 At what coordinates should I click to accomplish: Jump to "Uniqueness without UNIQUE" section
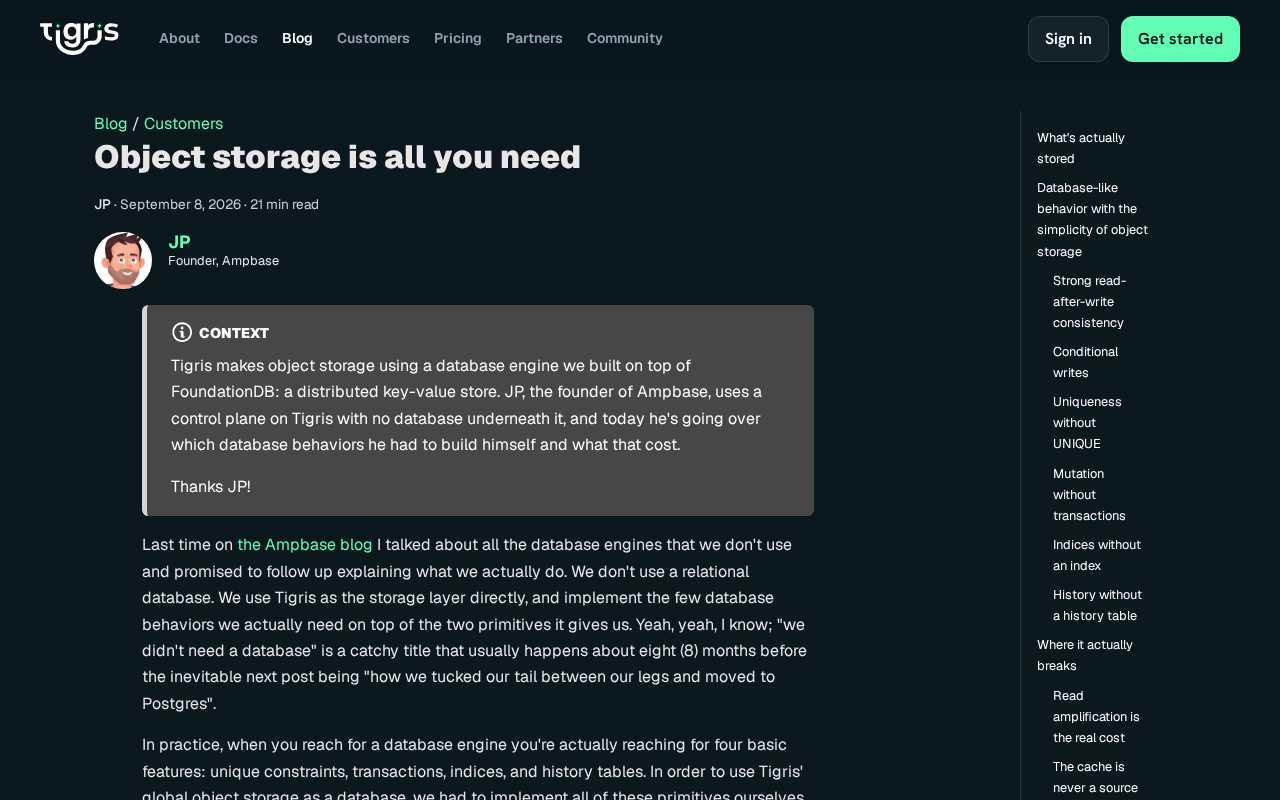pos(1087,423)
